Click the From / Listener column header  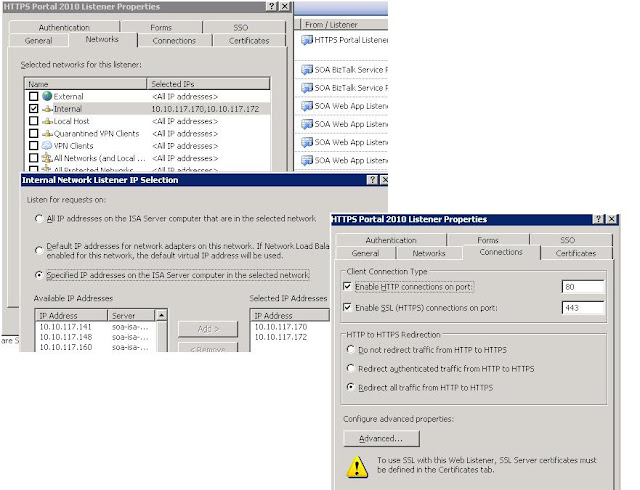[344, 24]
